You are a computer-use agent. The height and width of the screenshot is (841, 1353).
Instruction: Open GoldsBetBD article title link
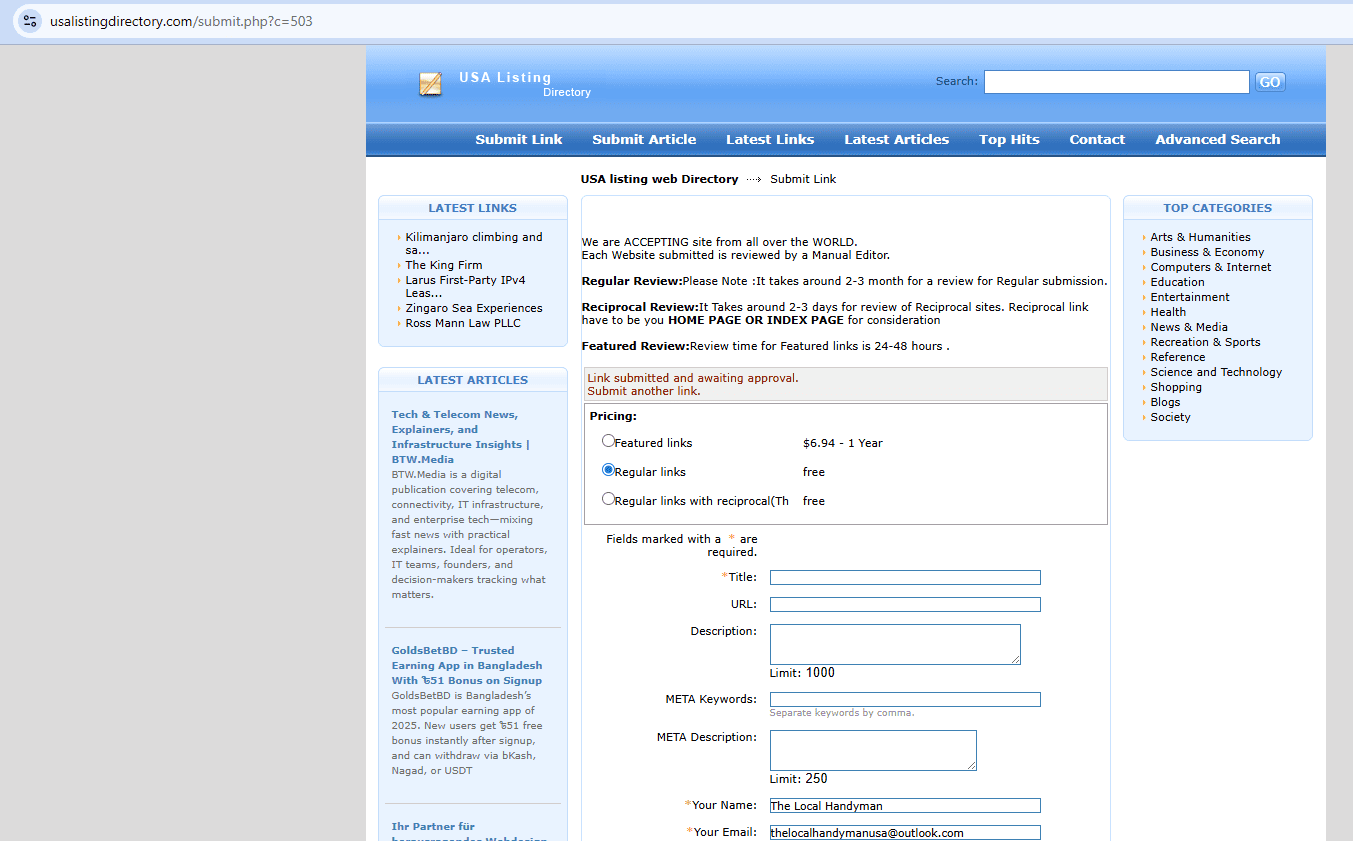(466, 665)
